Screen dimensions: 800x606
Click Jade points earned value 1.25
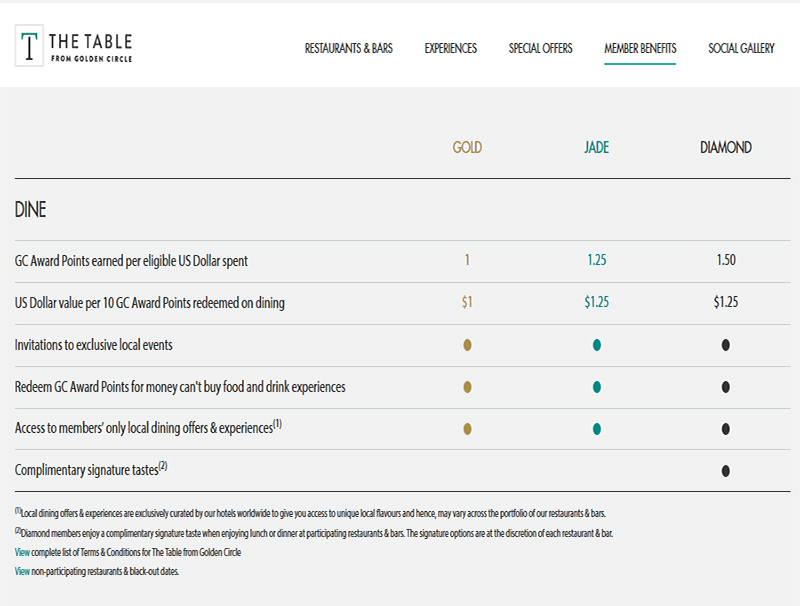pos(596,260)
